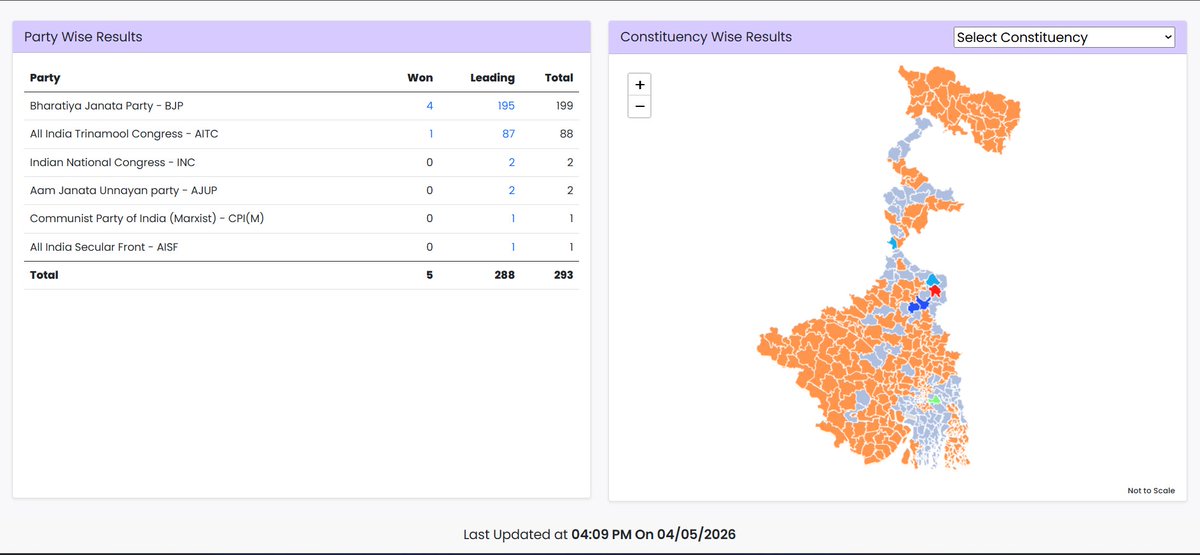
Task: Click the Won column header
Action: (x=420, y=77)
